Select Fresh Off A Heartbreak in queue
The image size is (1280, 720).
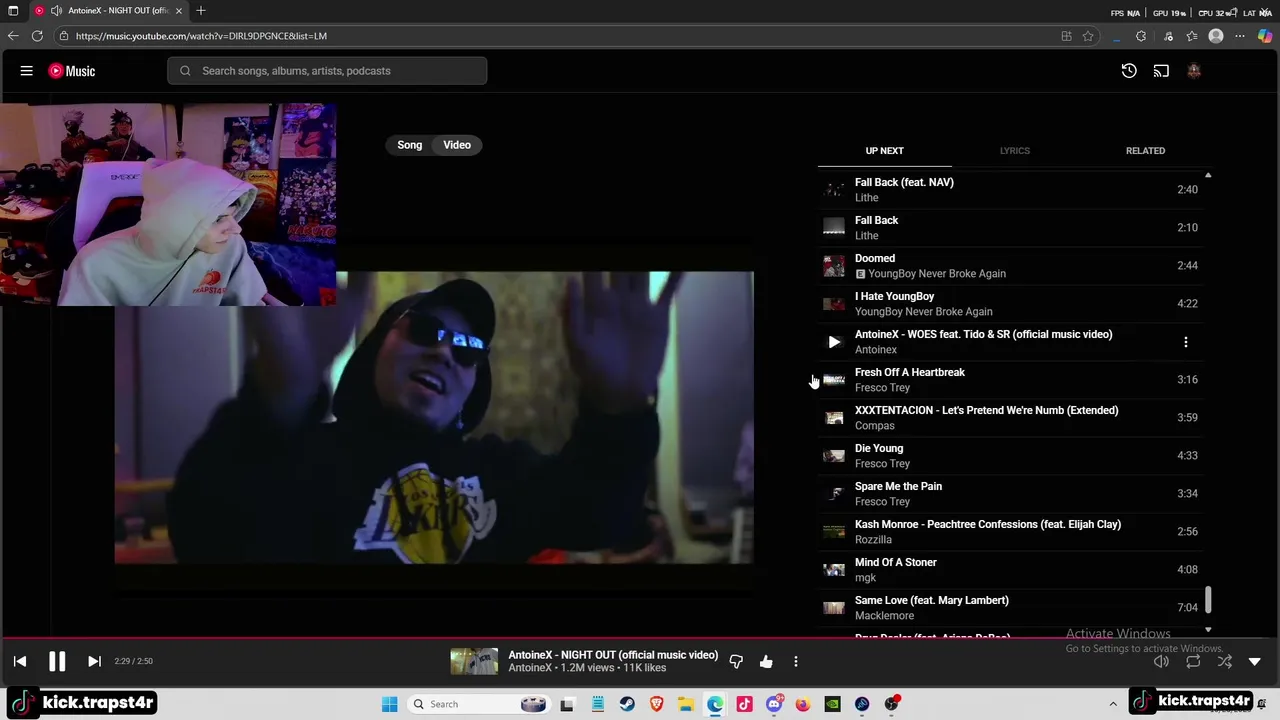pyautogui.click(x=1010, y=379)
